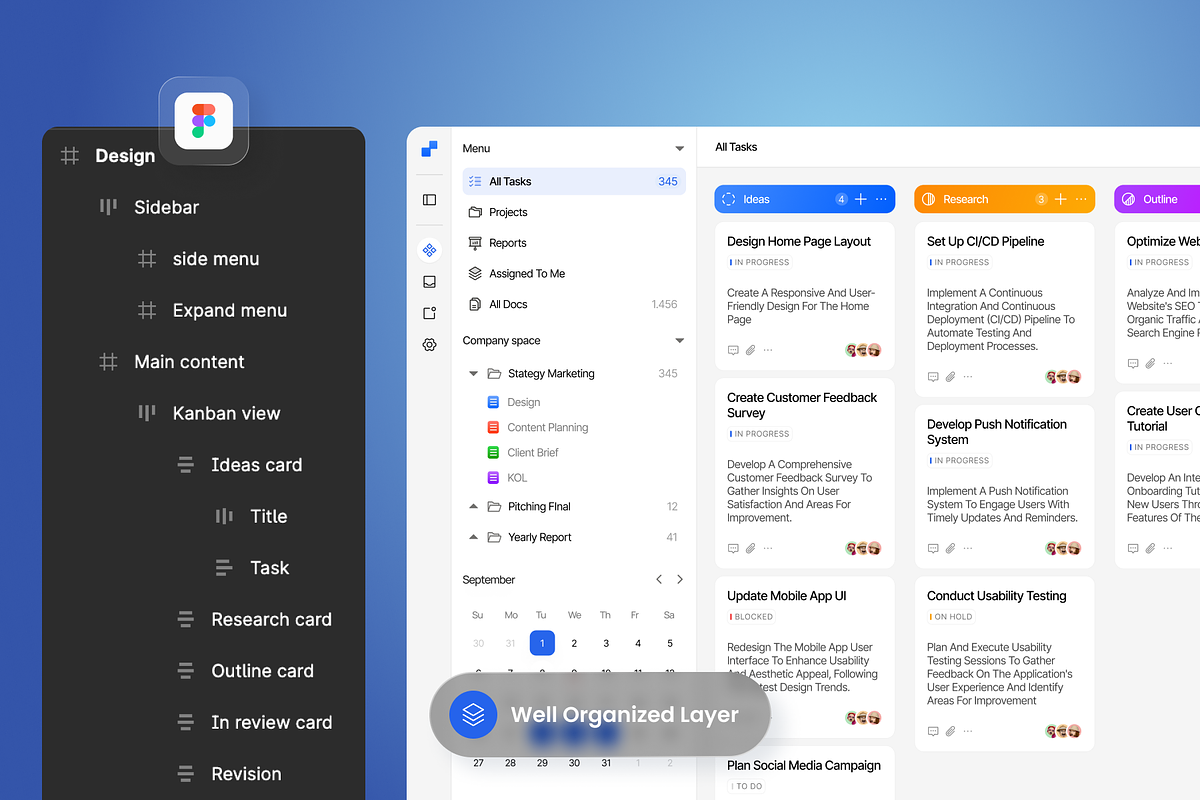
Task: Select Outline card layer
Action: (262, 671)
